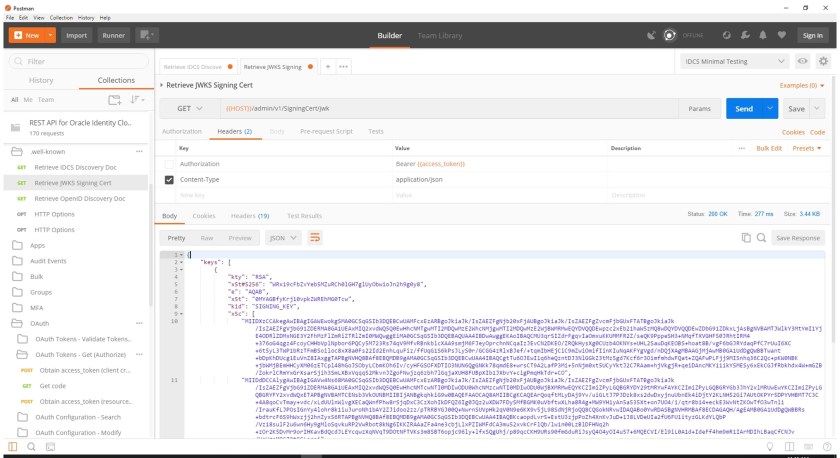The width and height of the screenshot is (840, 458).
Task: Expand the JSON format dropdown
Action: [x=283, y=238]
